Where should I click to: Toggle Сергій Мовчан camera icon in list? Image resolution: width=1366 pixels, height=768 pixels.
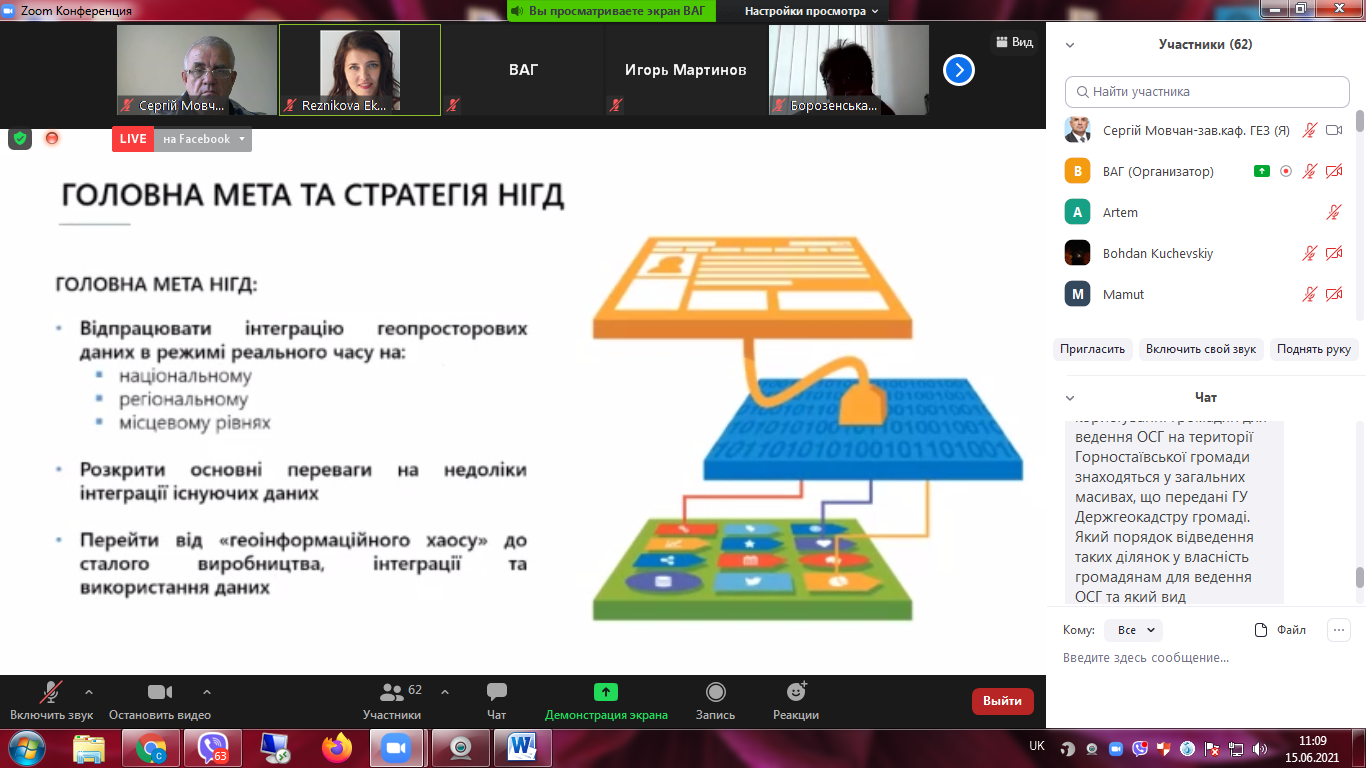point(1334,130)
